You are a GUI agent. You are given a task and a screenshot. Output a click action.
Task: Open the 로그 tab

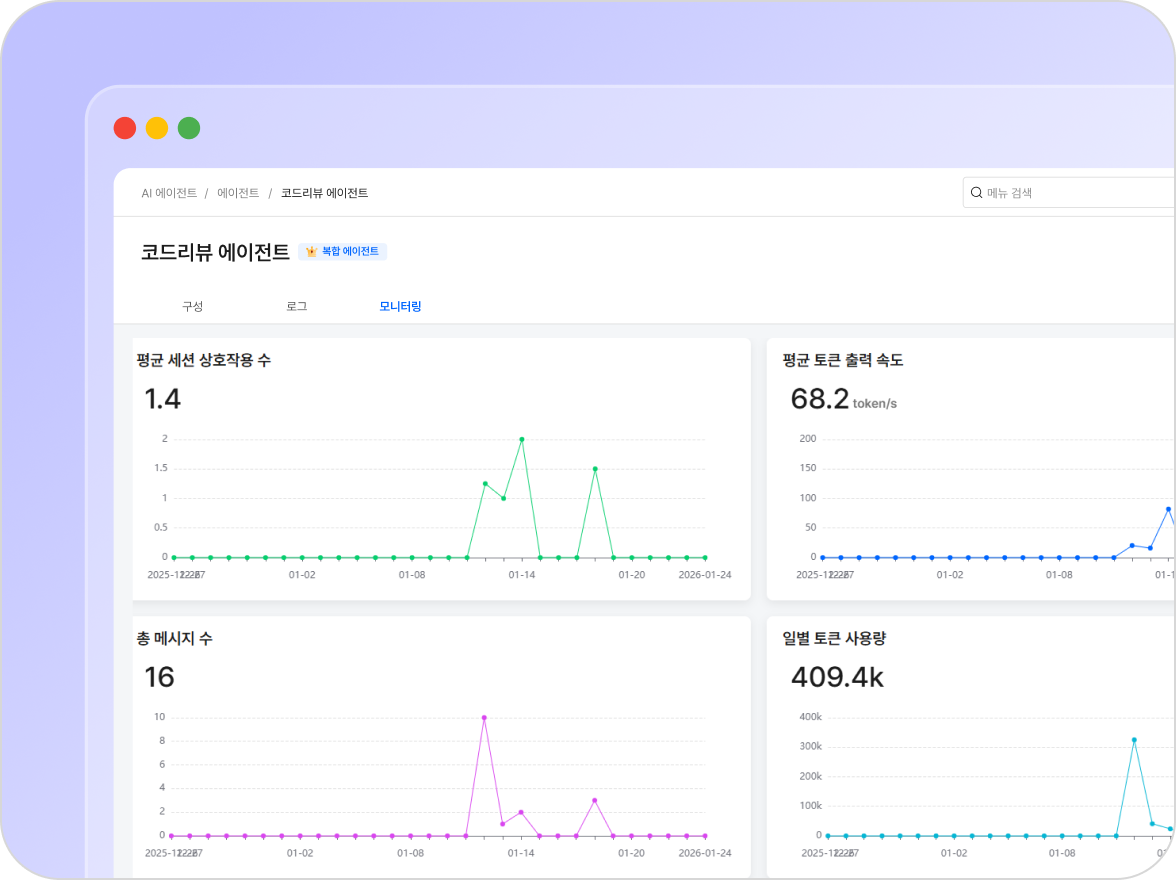click(297, 306)
